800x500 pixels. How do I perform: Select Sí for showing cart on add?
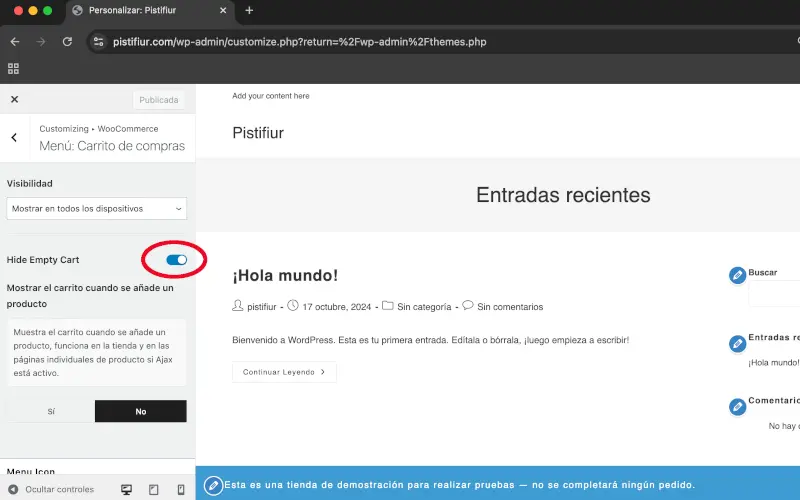51,411
